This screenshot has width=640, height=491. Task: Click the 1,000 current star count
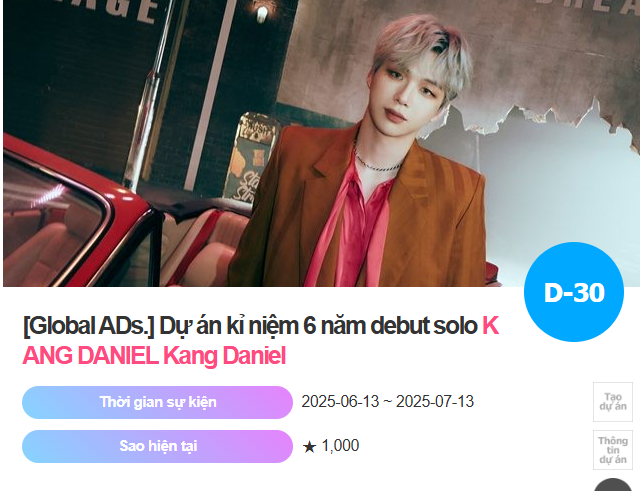tap(340, 446)
